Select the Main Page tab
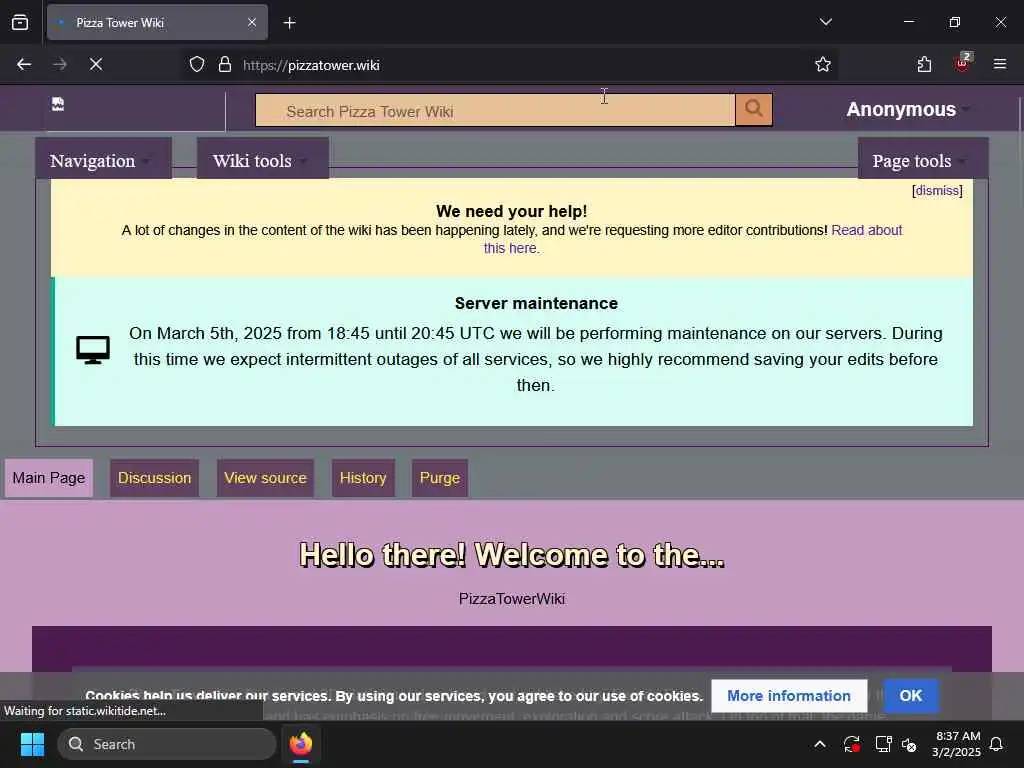The height and width of the screenshot is (768, 1024). coord(48,478)
